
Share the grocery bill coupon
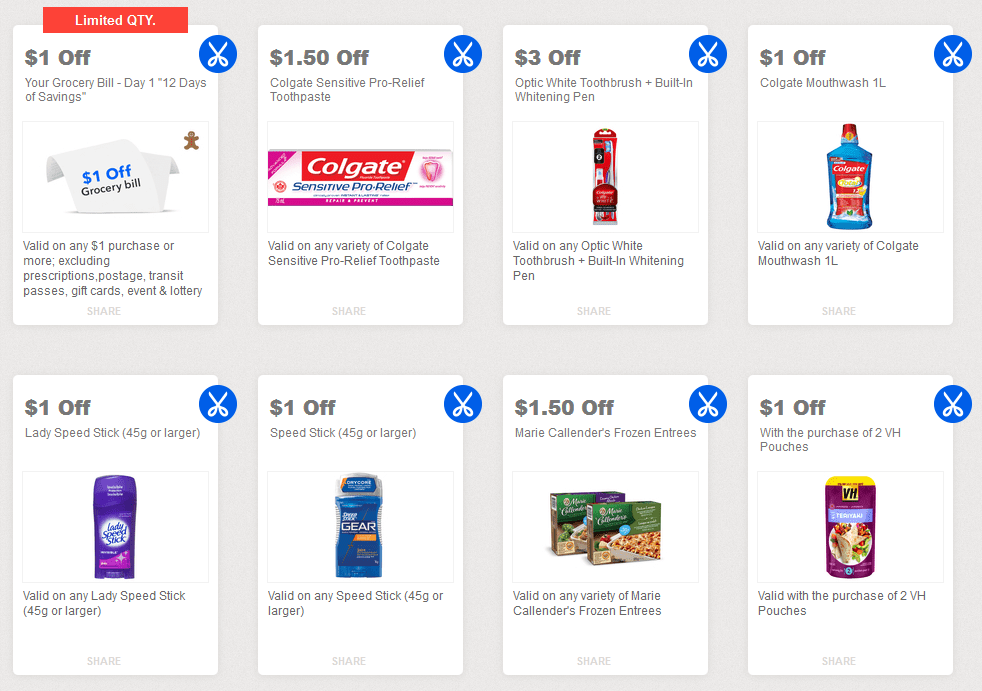(104, 311)
